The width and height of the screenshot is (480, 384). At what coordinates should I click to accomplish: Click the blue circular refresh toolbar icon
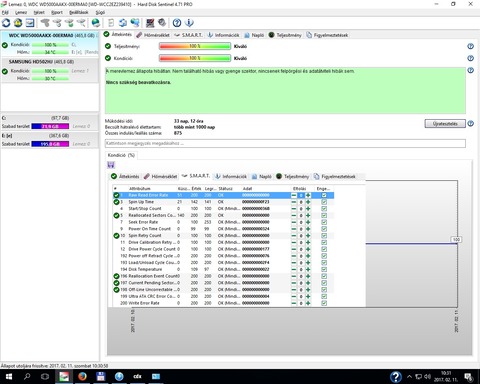(6, 23)
